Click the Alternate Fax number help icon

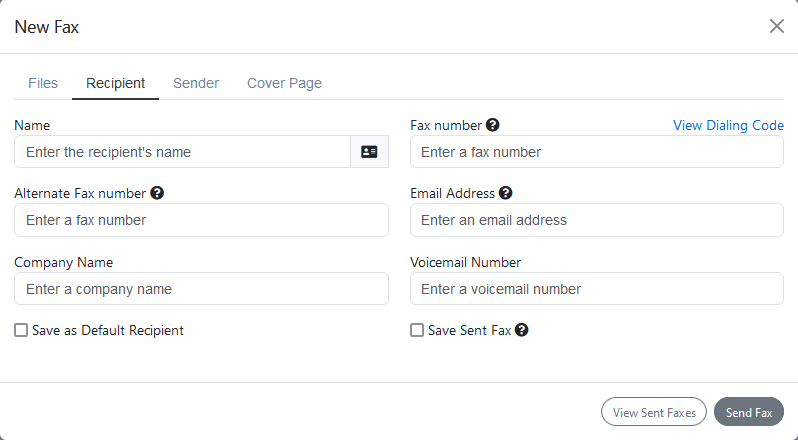(157, 193)
